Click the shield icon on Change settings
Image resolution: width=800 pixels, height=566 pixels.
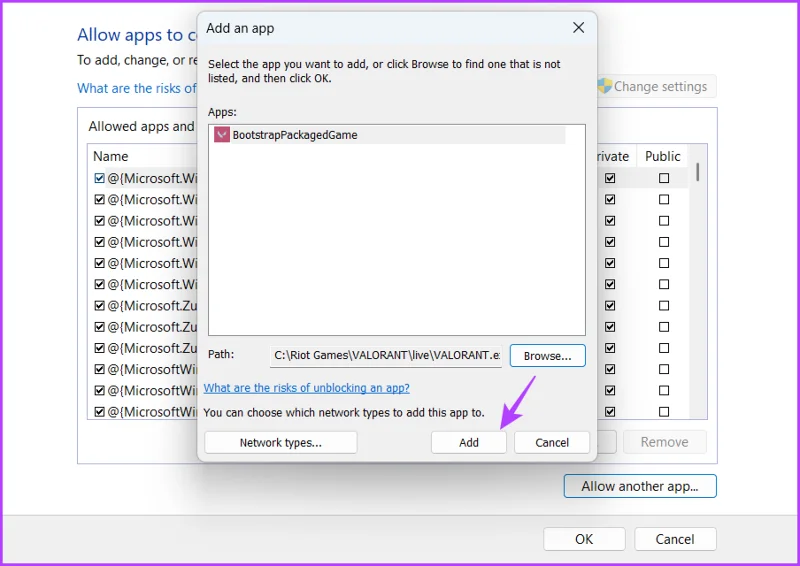(x=605, y=86)
